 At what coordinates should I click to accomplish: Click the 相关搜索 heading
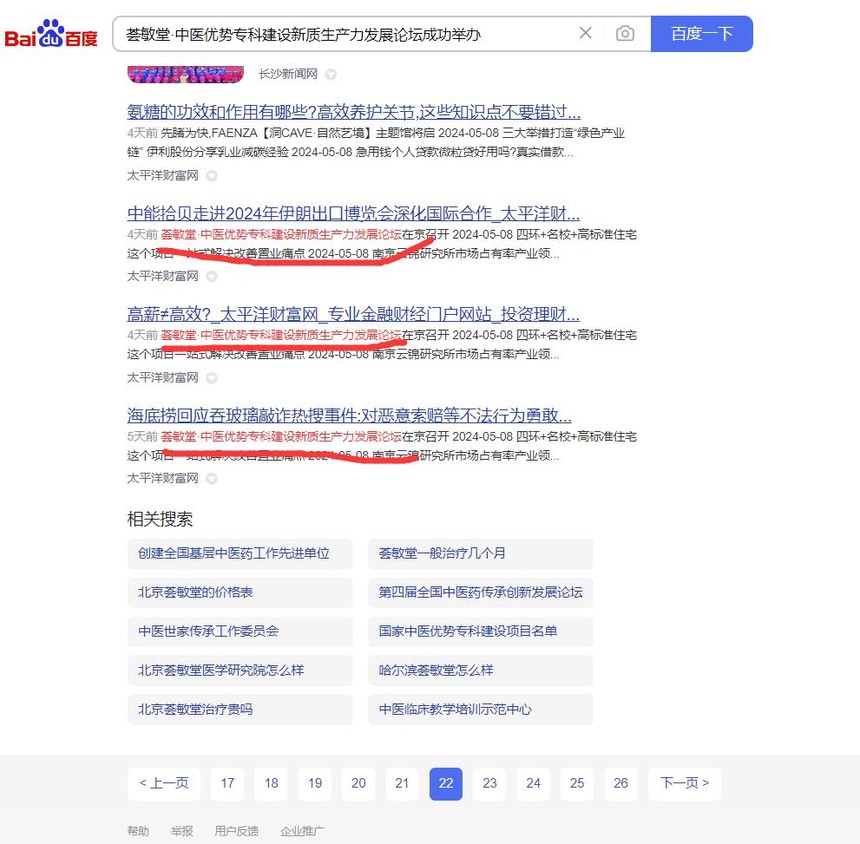pyautogui.click(x=160, y=519)
